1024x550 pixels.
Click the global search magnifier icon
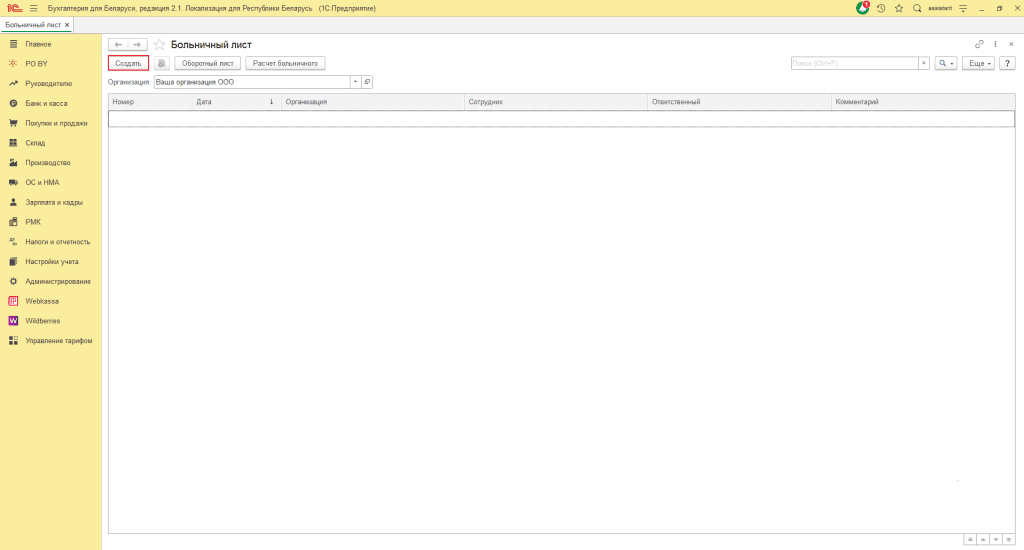(x=917, y=8)
